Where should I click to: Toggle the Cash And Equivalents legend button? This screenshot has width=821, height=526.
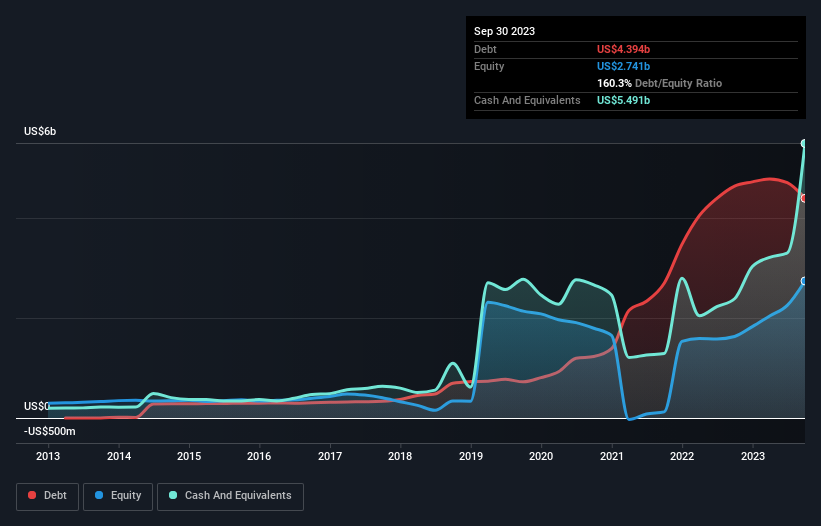click(x=230, y=496)
